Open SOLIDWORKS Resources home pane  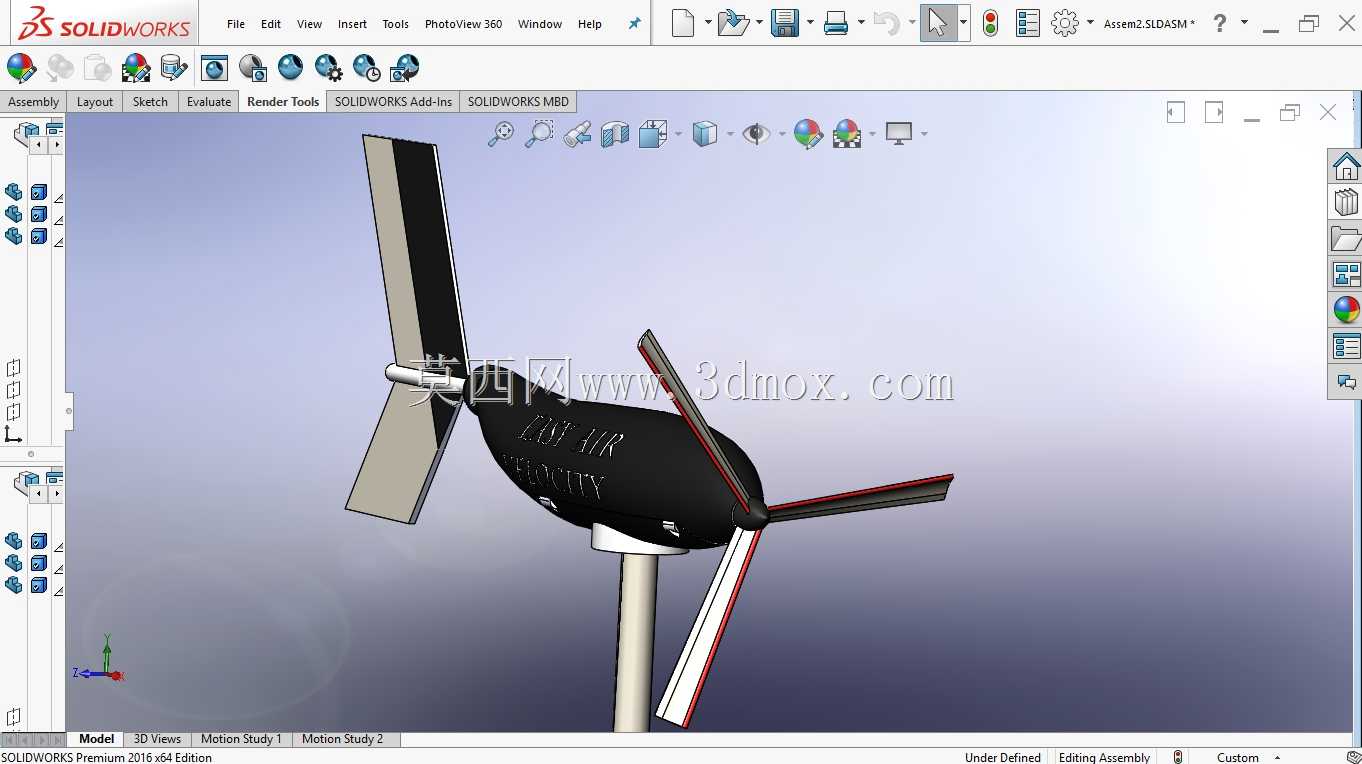pyautogui.click(x=1346, y=166)
